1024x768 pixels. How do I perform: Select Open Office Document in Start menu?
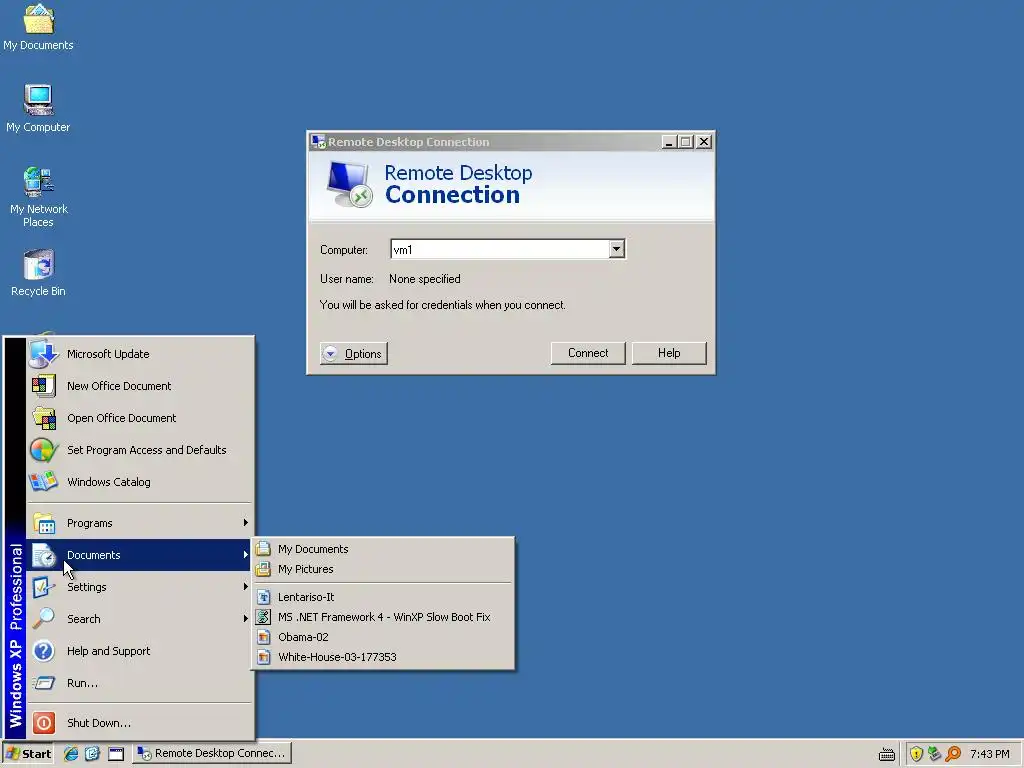140,418
